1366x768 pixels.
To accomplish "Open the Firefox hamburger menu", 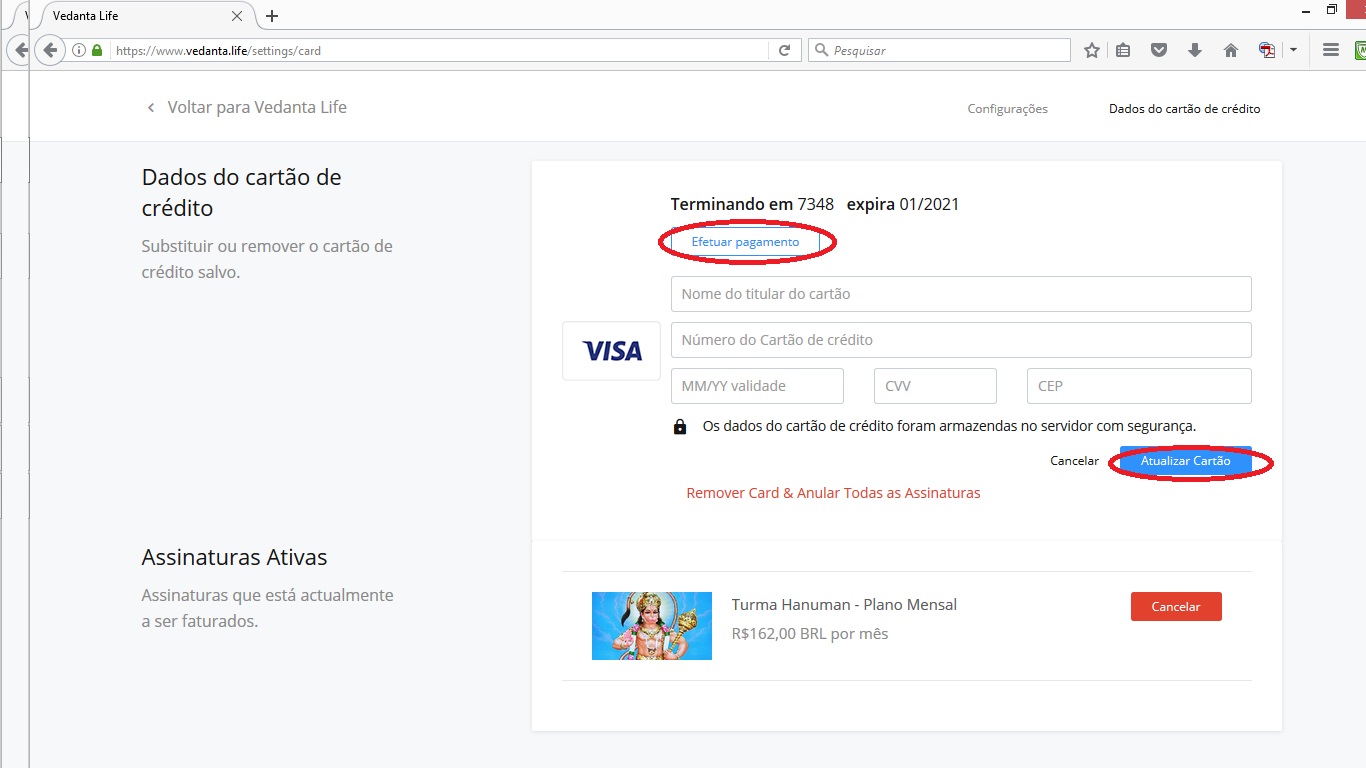I will (x=1330, y=50).
